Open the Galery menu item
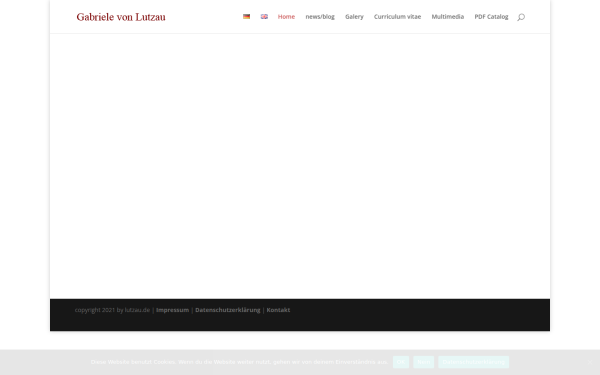The height and width of the screenshot is (375, 600). tap(354, 16)
